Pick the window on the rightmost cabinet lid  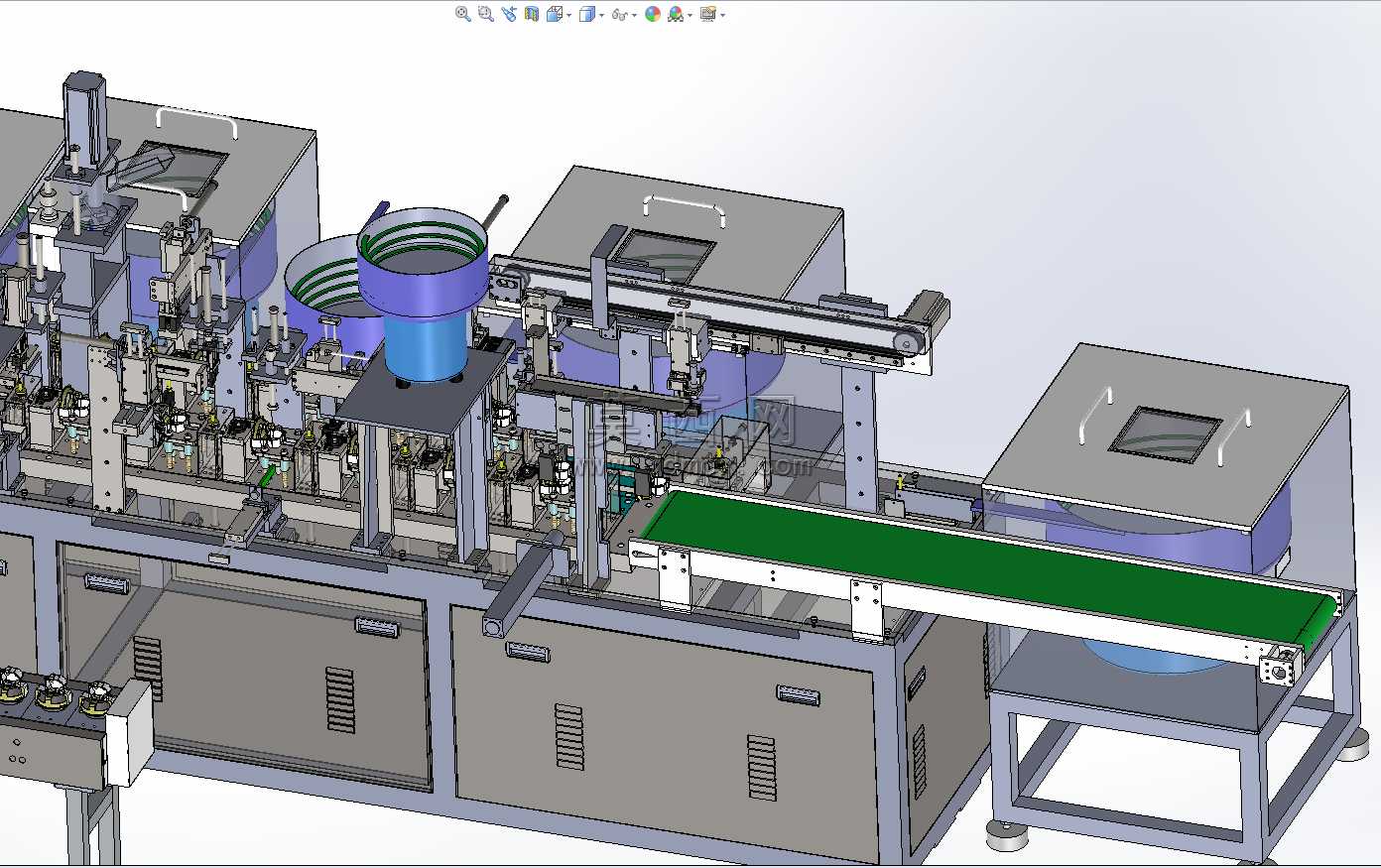(x=1163, y=434)
